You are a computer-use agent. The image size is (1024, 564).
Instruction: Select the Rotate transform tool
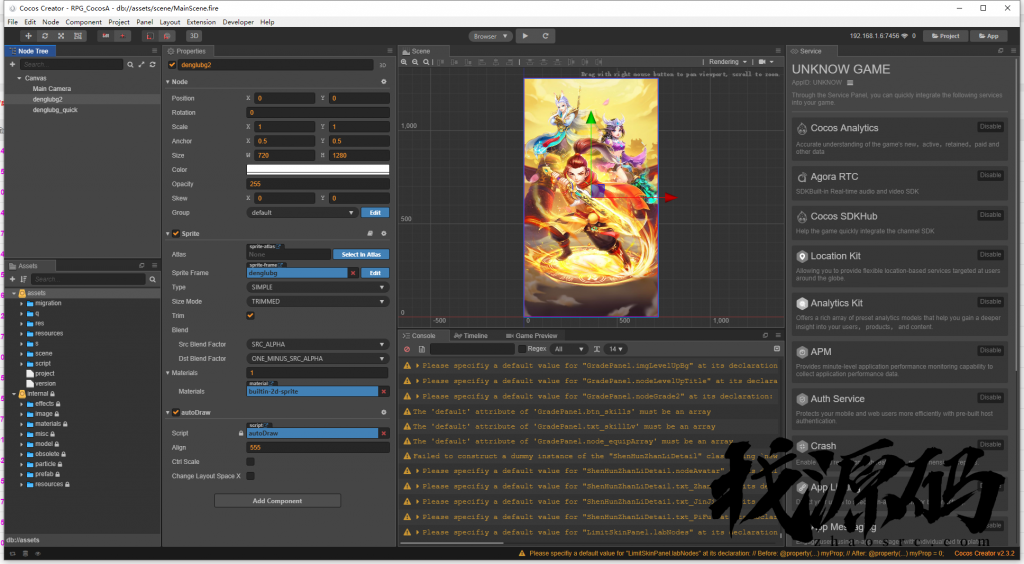(x=44, y=36)
